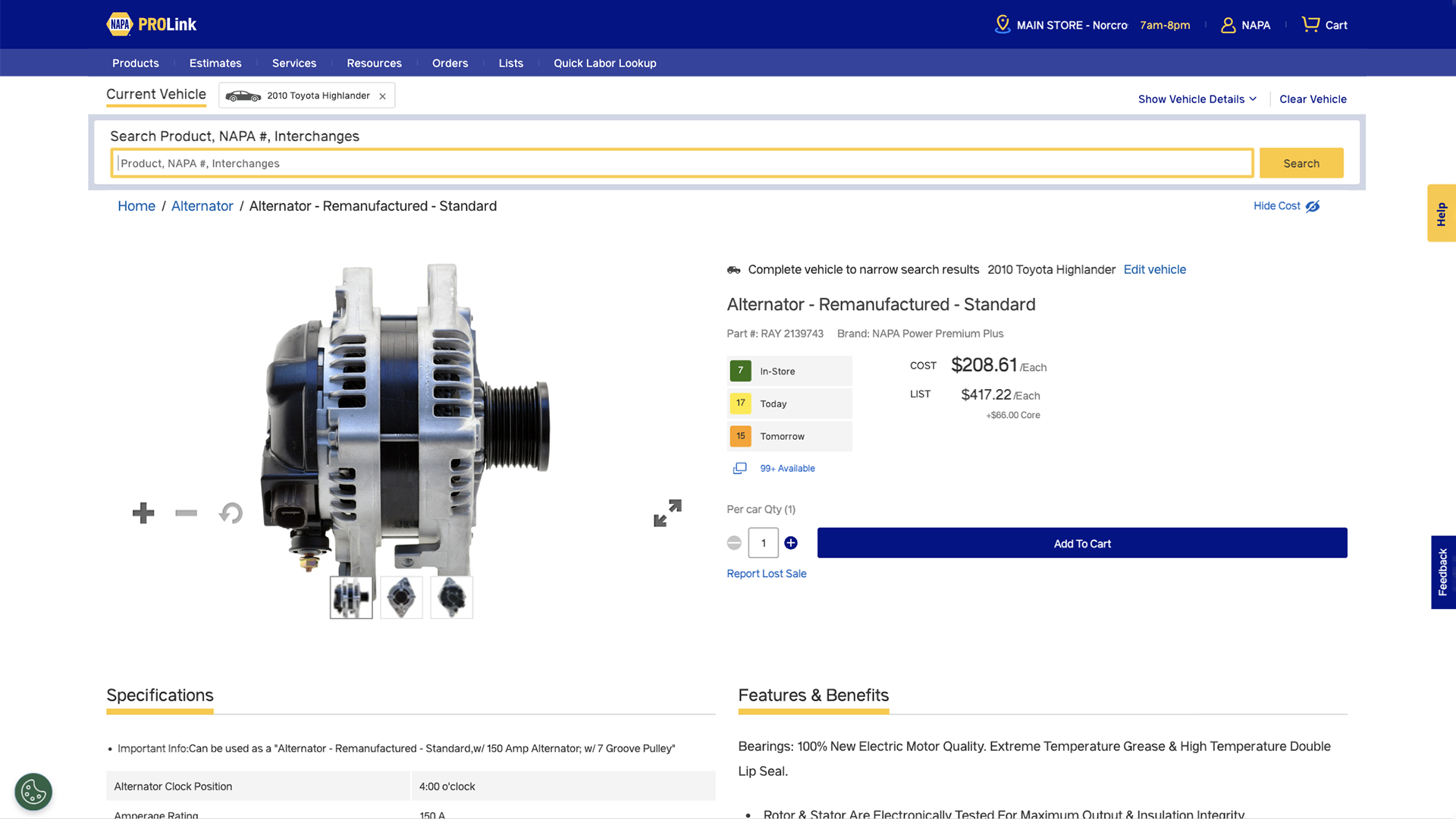This screenshot has width=1456, height=819.
Task: Remove the 2010 Toyota Highlander vehicle chip
Action: pyautogui.click(x=383, y=96)
